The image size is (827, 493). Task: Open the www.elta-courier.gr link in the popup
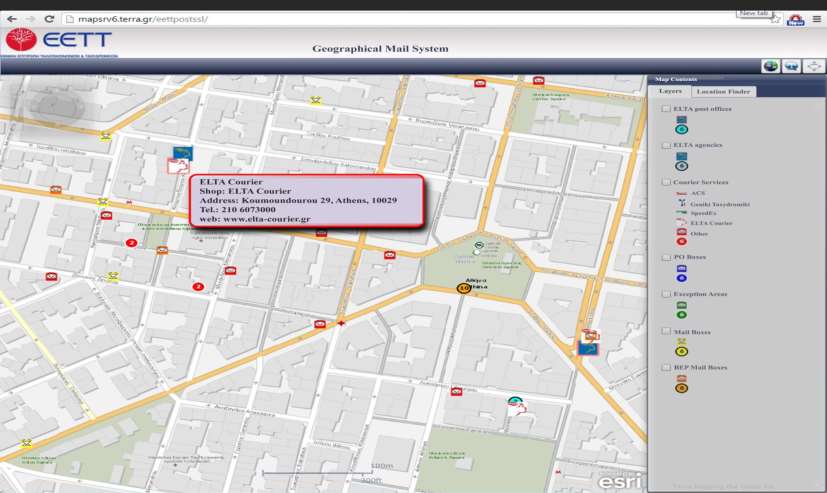pyautogui.click(x=267, y=219)
